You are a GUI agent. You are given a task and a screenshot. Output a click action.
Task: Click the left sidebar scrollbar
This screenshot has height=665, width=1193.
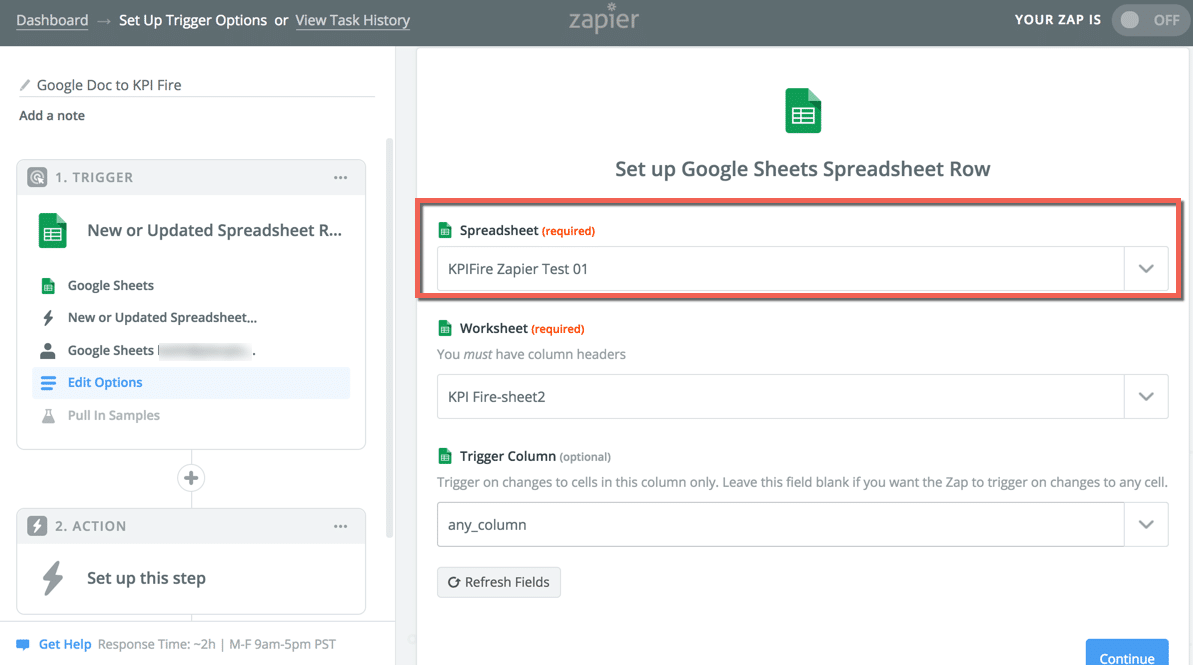click(390, 338)
